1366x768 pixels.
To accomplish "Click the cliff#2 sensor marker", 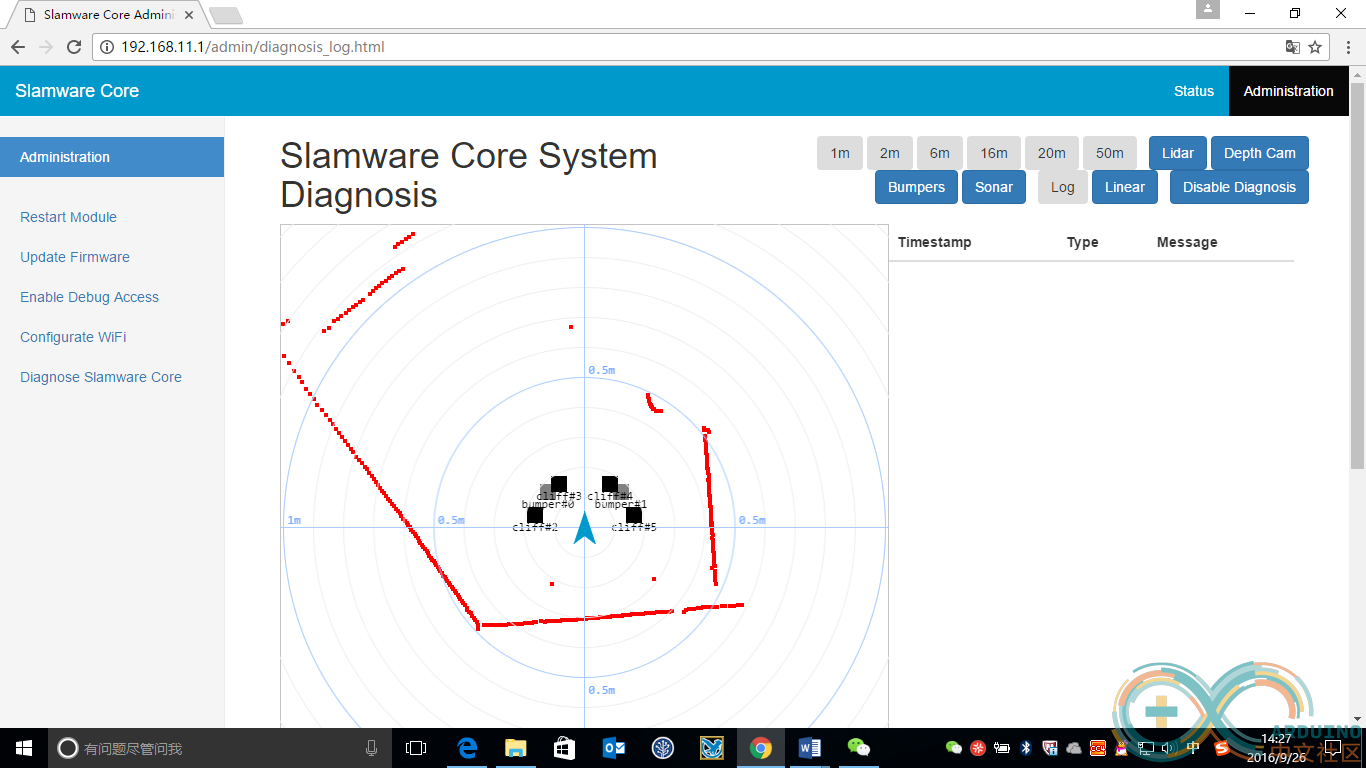I will pyautogui.click(x=535, y=515).
